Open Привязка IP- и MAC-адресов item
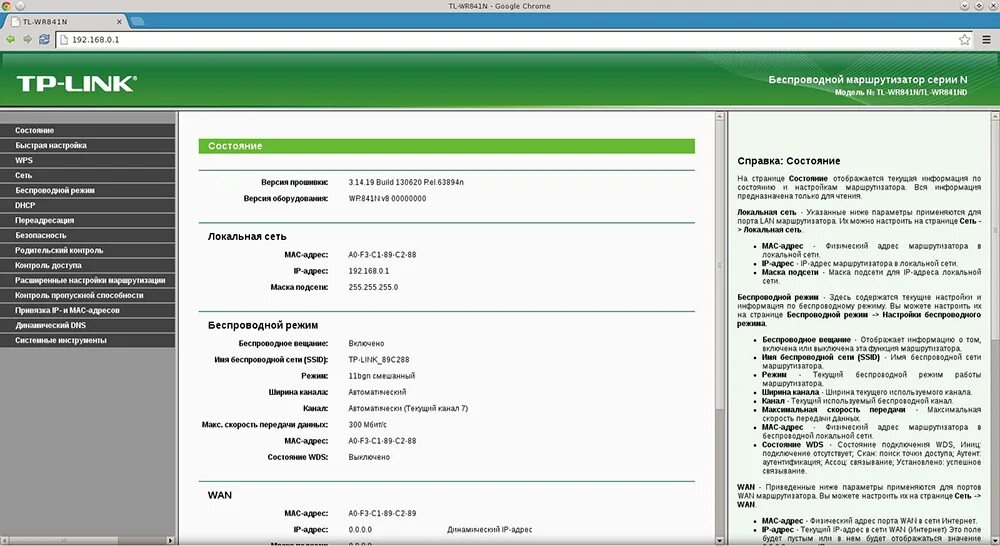Screen dimensions: 1000x546 click(87, 310)
